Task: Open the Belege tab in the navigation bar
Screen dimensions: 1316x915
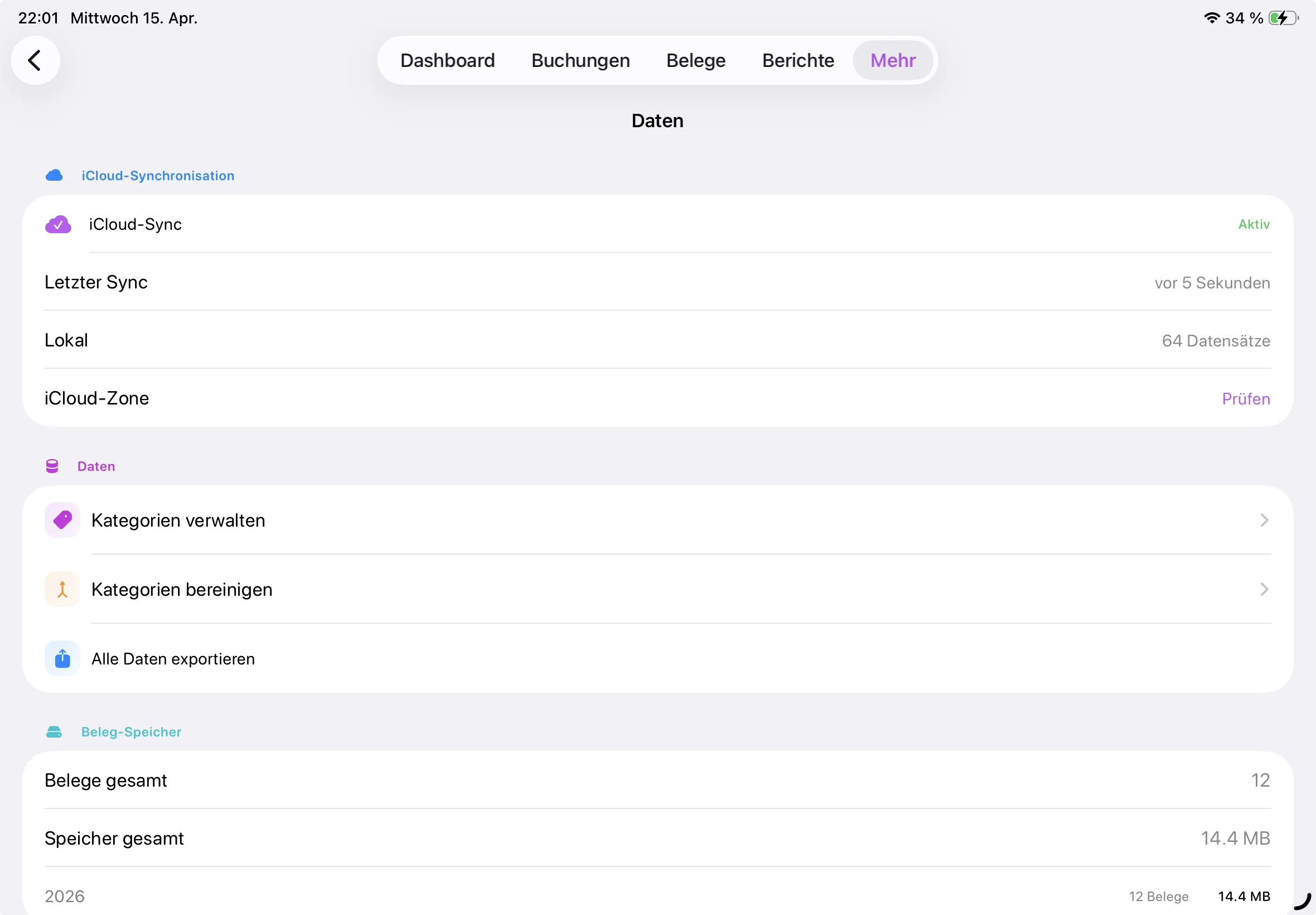Action: 695,60
